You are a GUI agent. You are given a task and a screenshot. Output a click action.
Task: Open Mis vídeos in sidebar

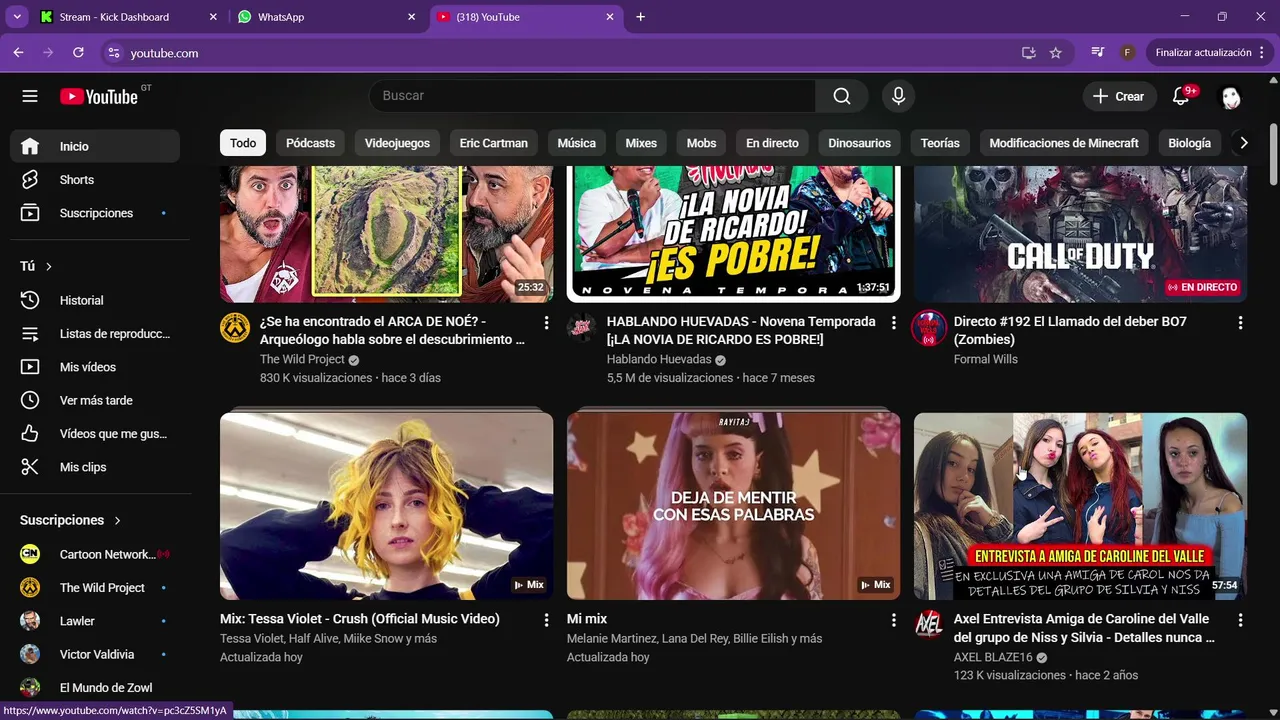(95, 367)
